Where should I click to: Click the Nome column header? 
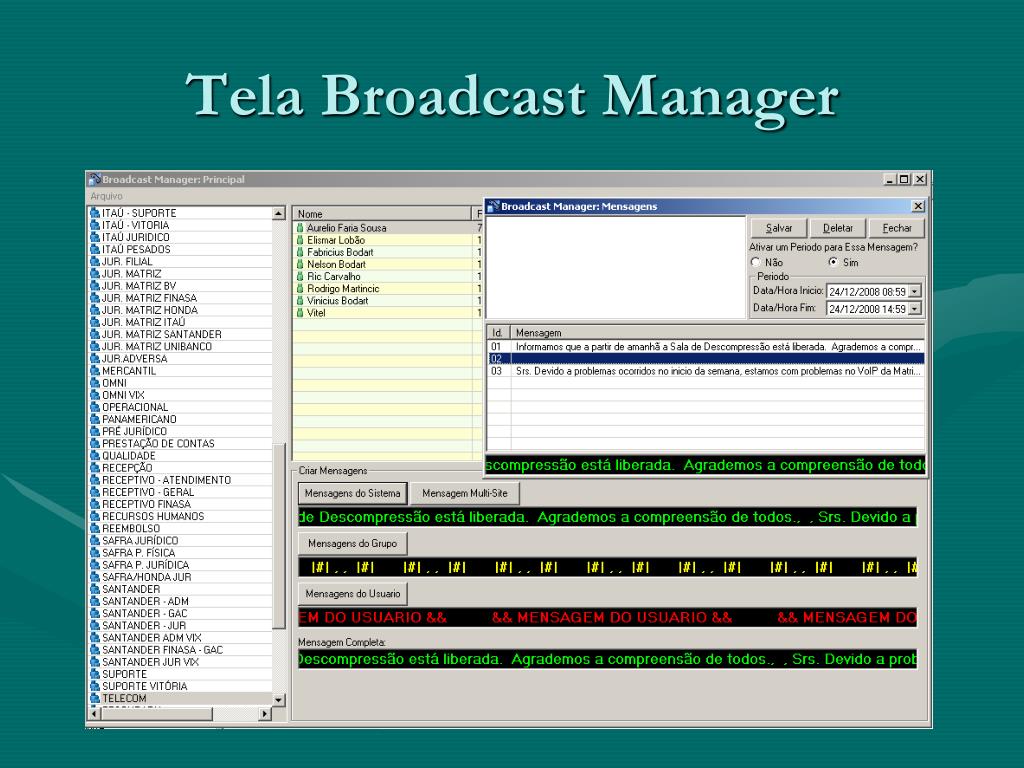point(383,214)
